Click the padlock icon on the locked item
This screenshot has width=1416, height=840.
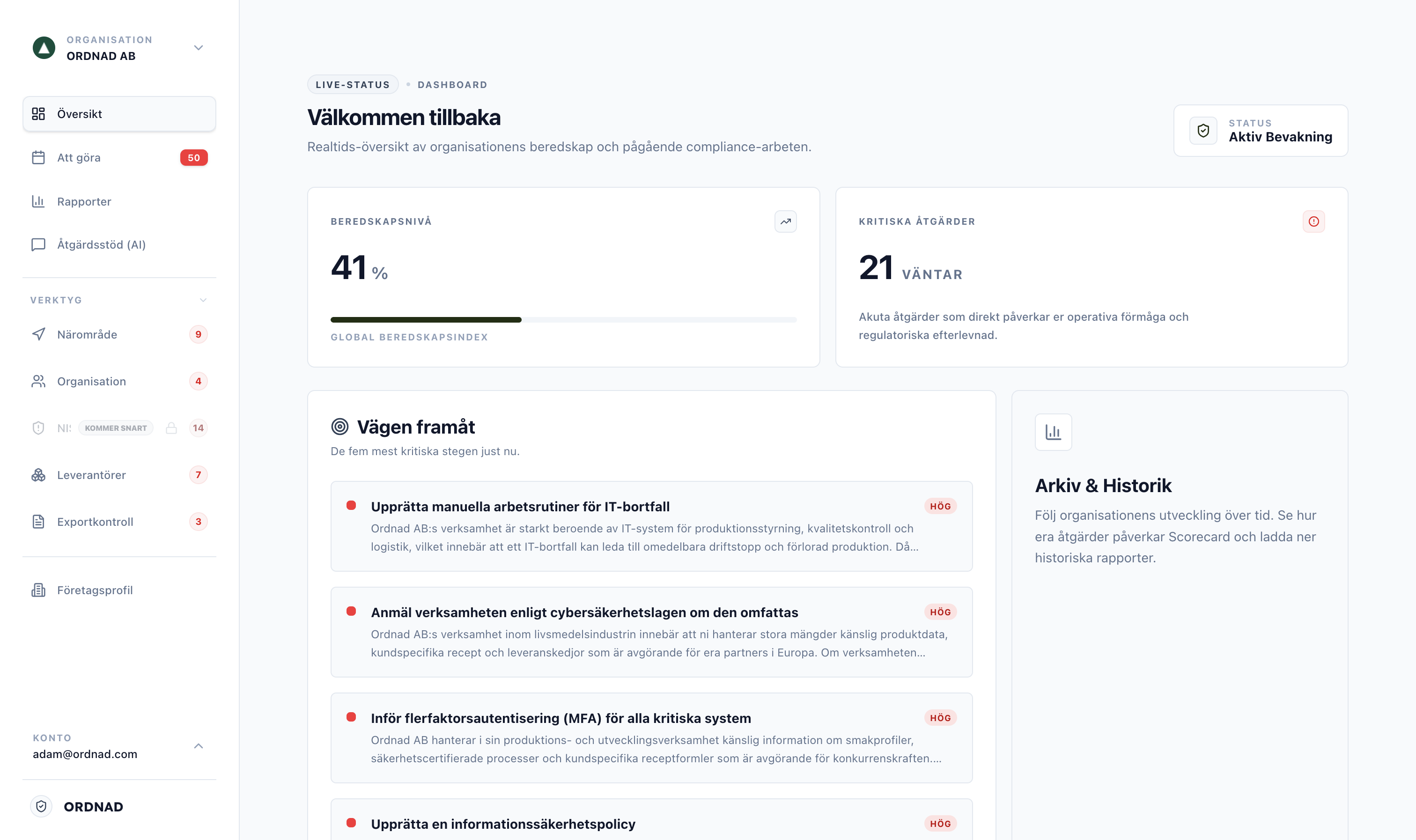171,428
